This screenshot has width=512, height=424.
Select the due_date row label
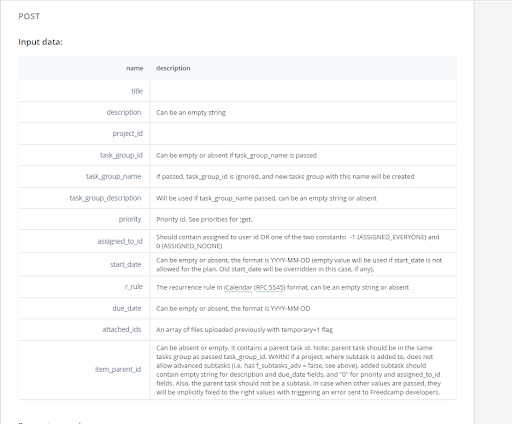[x=127, y=308]
